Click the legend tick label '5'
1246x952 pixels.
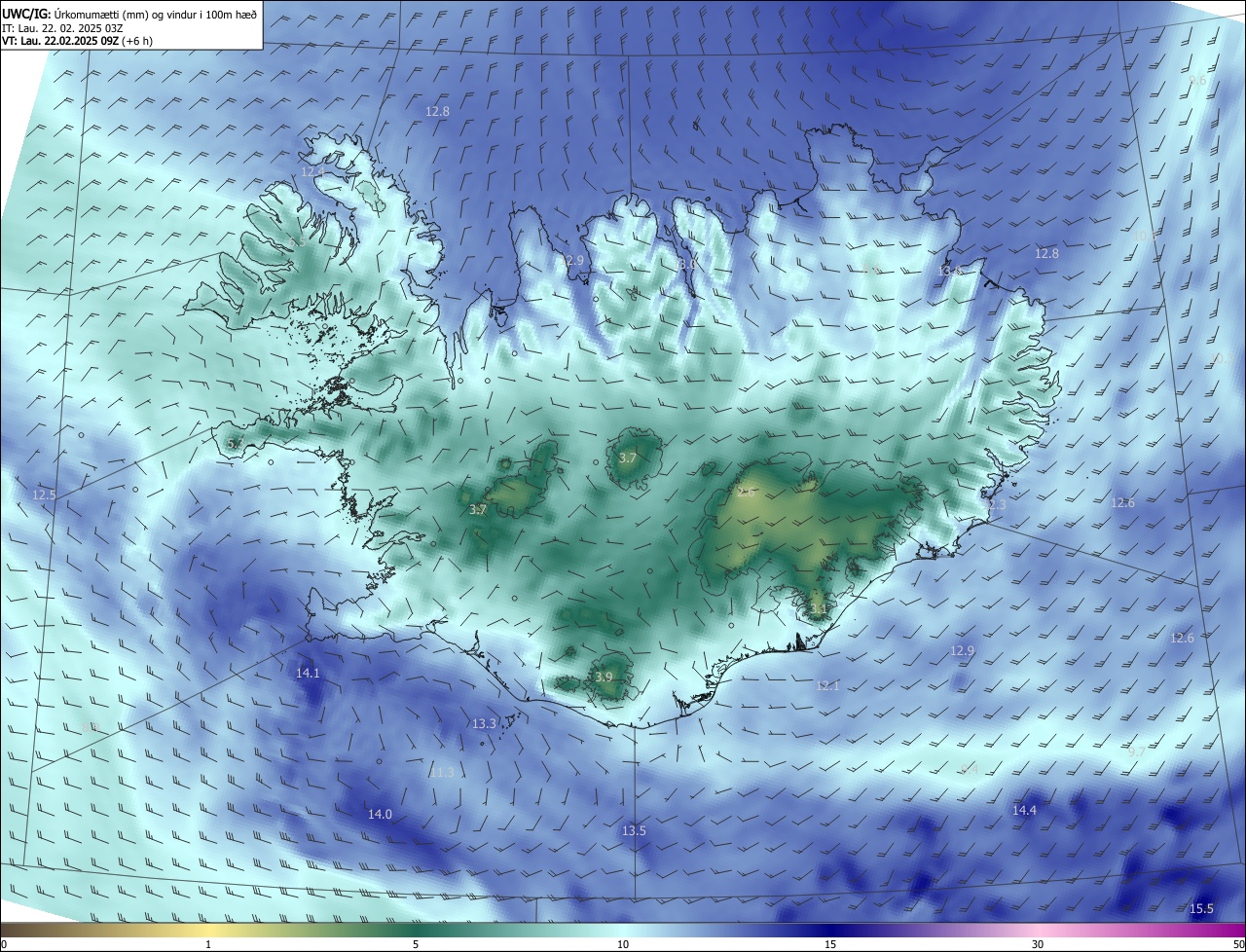416,944
